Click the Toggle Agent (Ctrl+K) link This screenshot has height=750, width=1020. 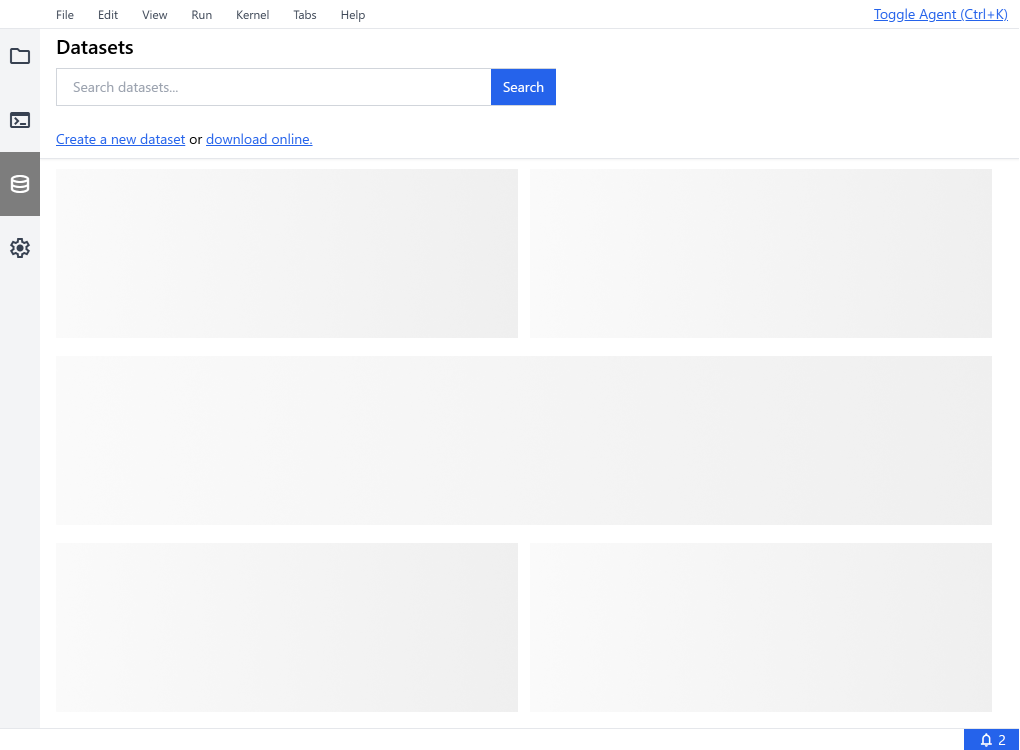coord(940,14)
